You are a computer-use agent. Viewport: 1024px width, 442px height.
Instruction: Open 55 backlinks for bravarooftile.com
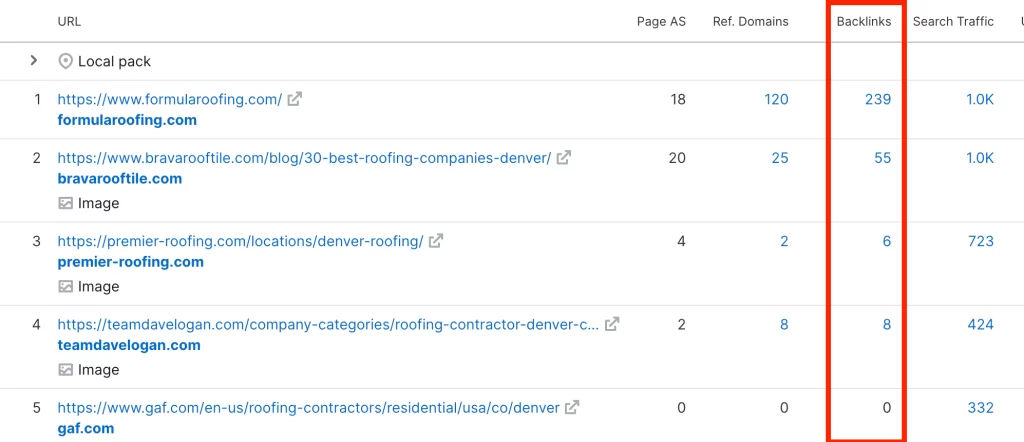pyautogui.click(x=882, y=157)
